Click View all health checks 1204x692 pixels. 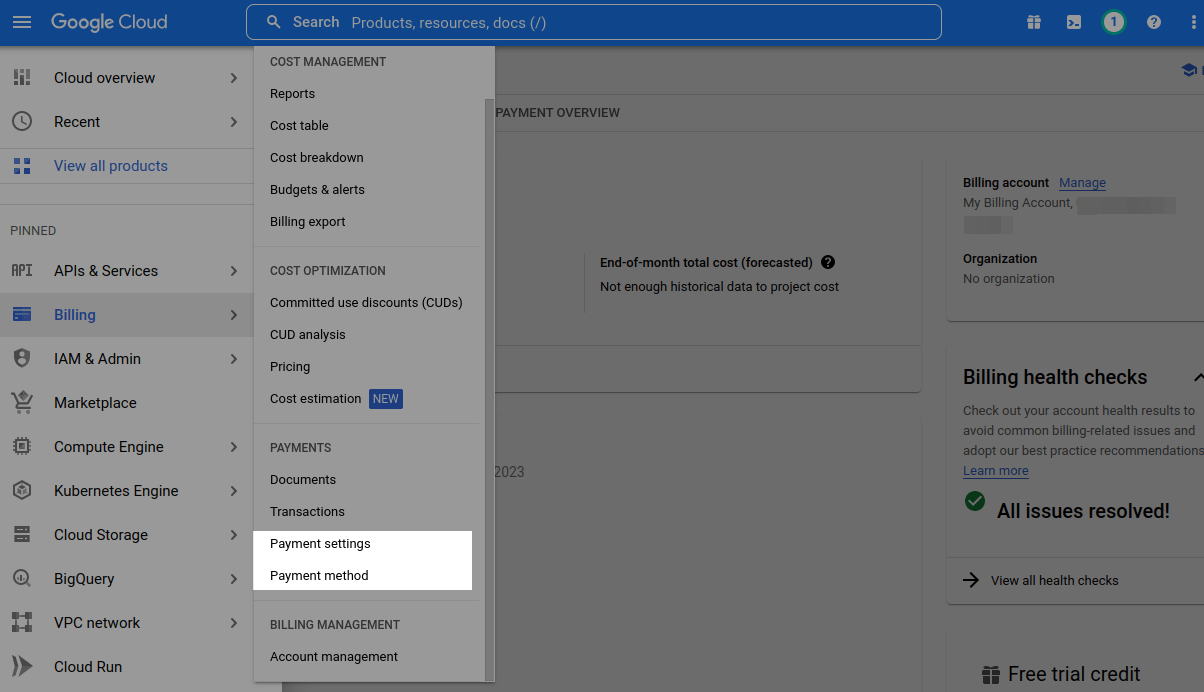point(1054,581)
